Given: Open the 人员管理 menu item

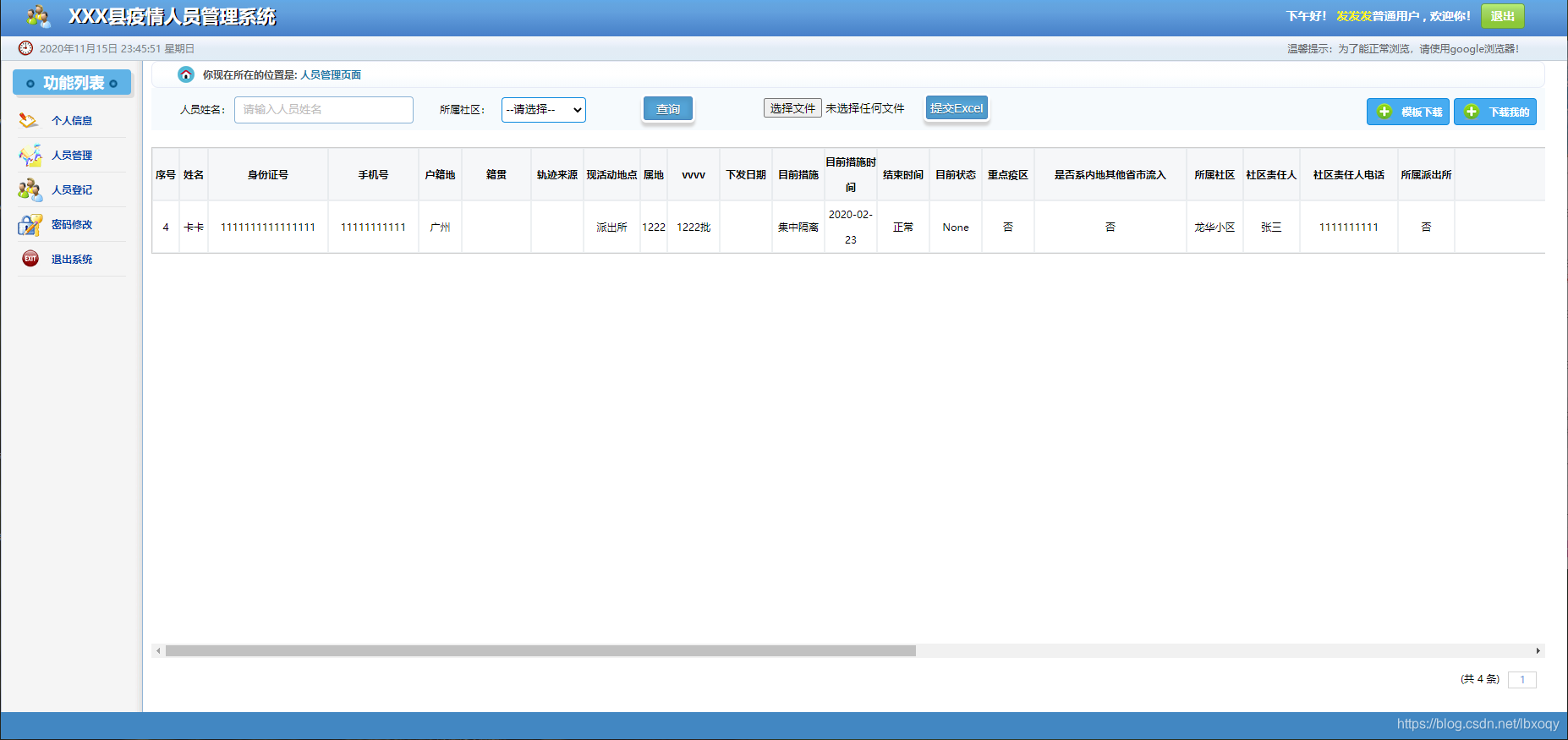Looking at the screenshot, I should point(72,155).
